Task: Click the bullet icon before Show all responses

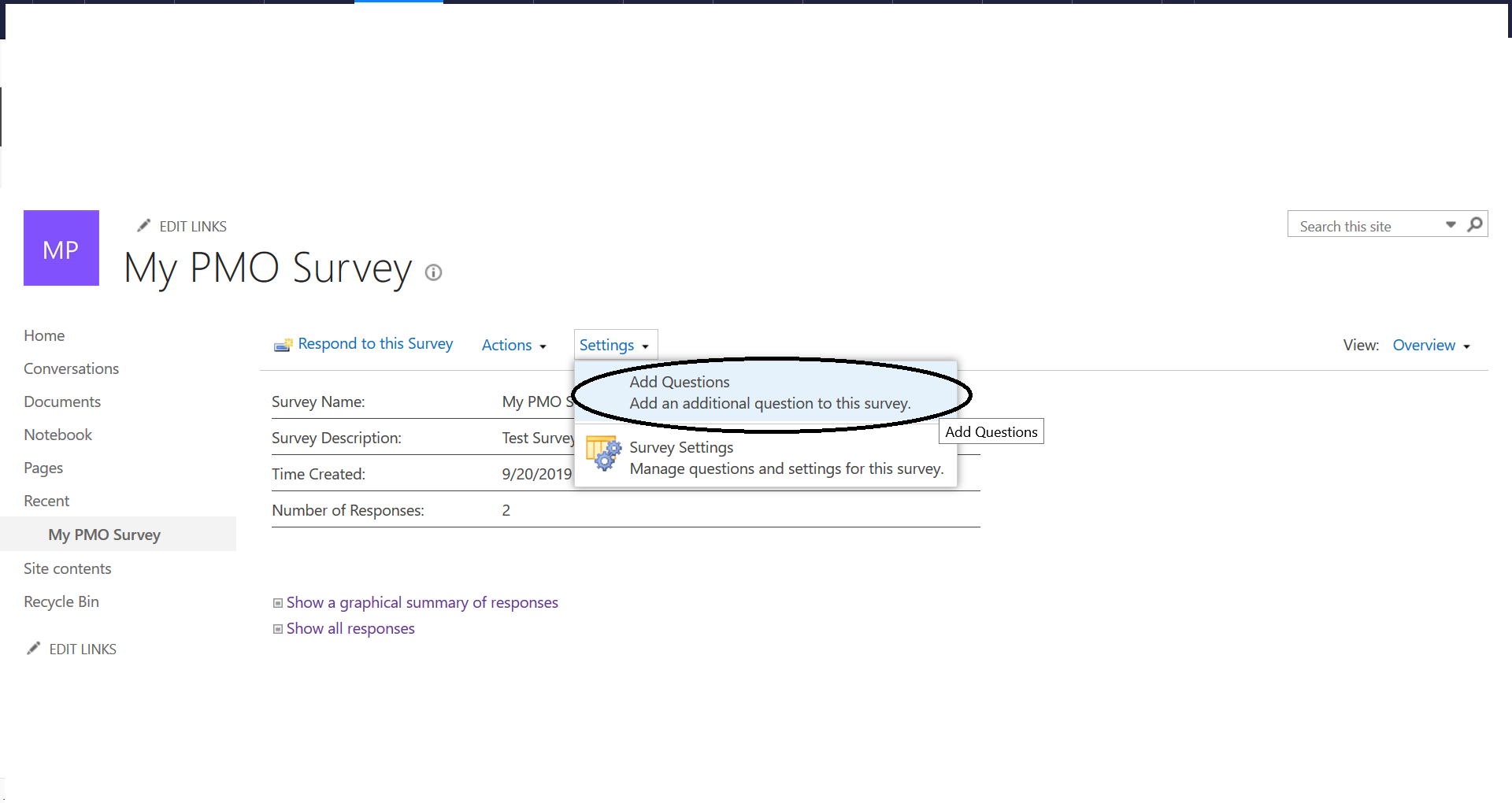Action: coord(277,629)
